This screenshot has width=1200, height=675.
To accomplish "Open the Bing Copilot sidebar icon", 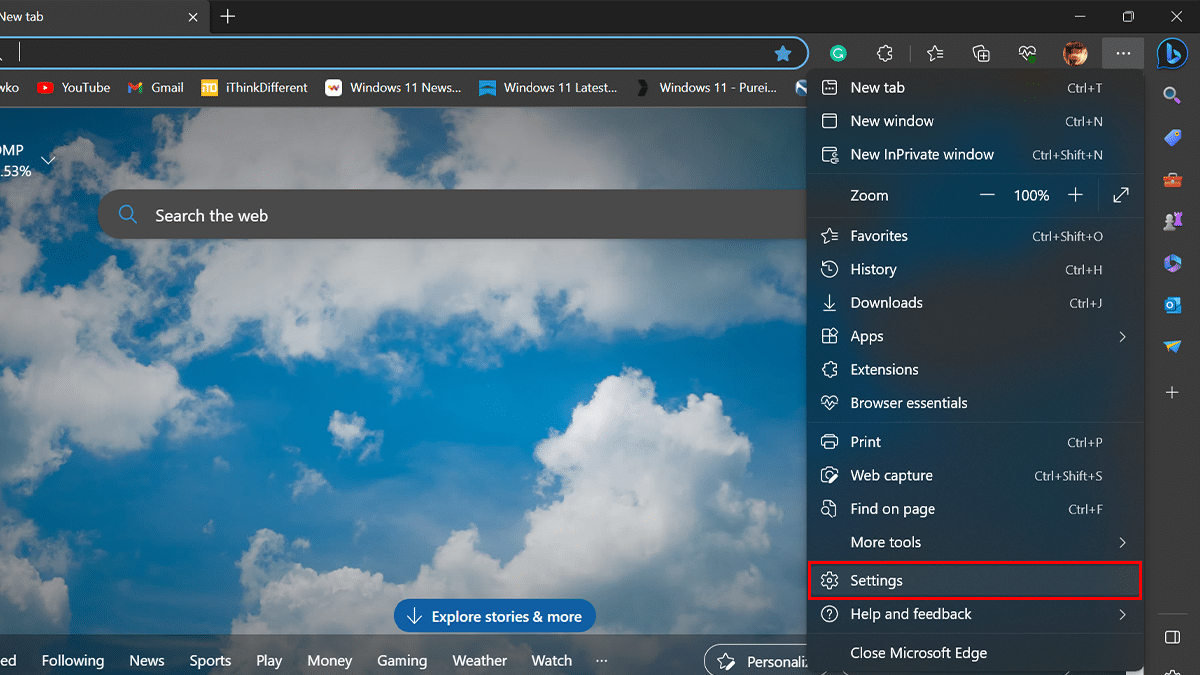I will [1172, 53].
